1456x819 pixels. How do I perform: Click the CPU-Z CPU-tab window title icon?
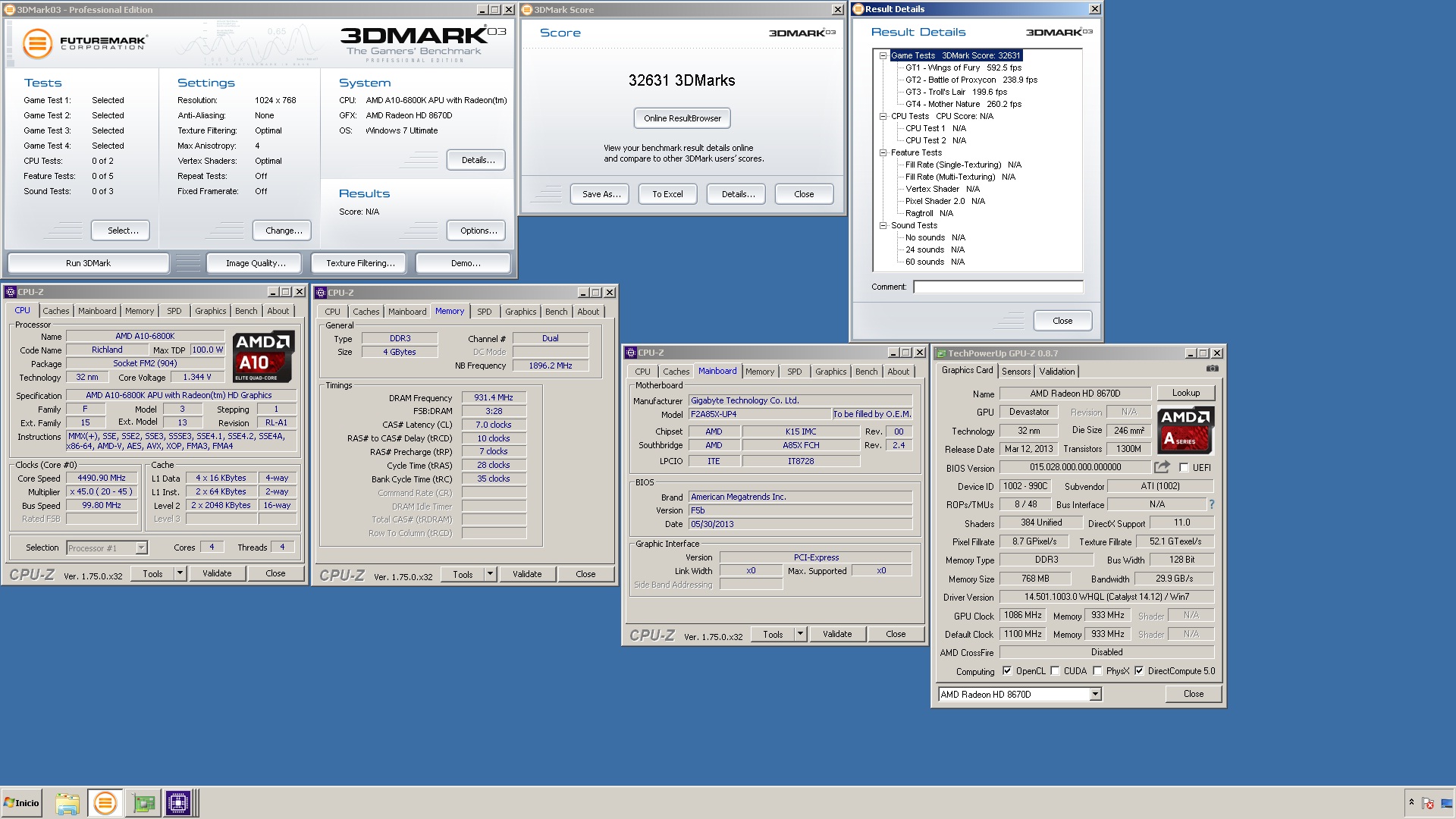11,292
